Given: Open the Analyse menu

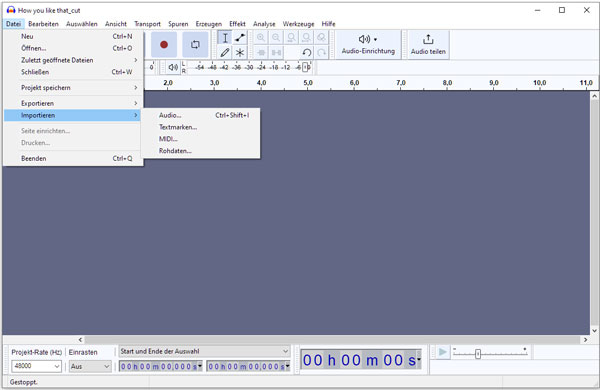Looking at the screenshot, I should pyautogui.click(x=264, y=24).
